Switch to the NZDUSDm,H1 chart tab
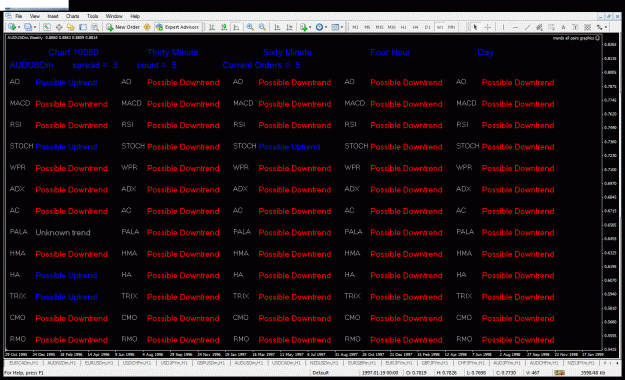 coord(324,363)
